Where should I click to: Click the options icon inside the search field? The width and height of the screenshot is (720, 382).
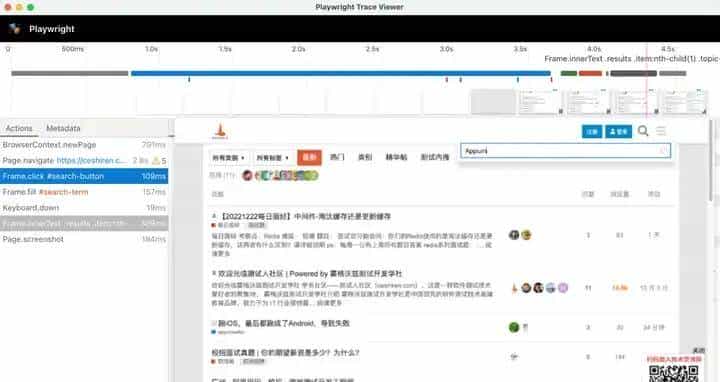pyautogui.click(x=663, y=151)
